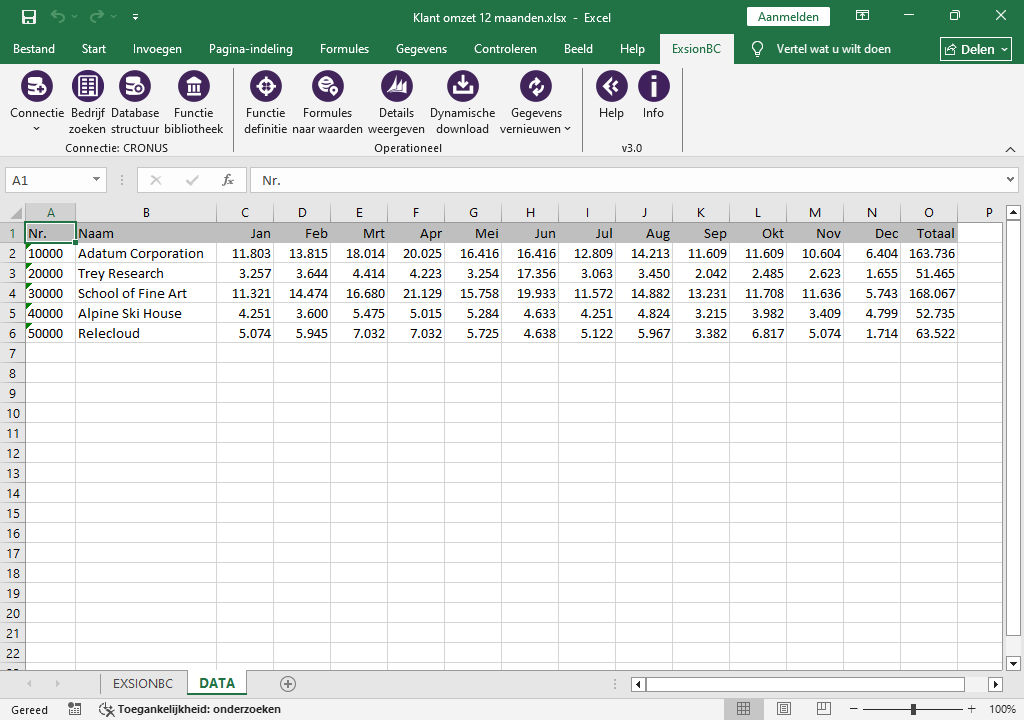Viewport: 1024px width, 720px height.
Task: Open the Controleren tab
Action: click(505, 49)
